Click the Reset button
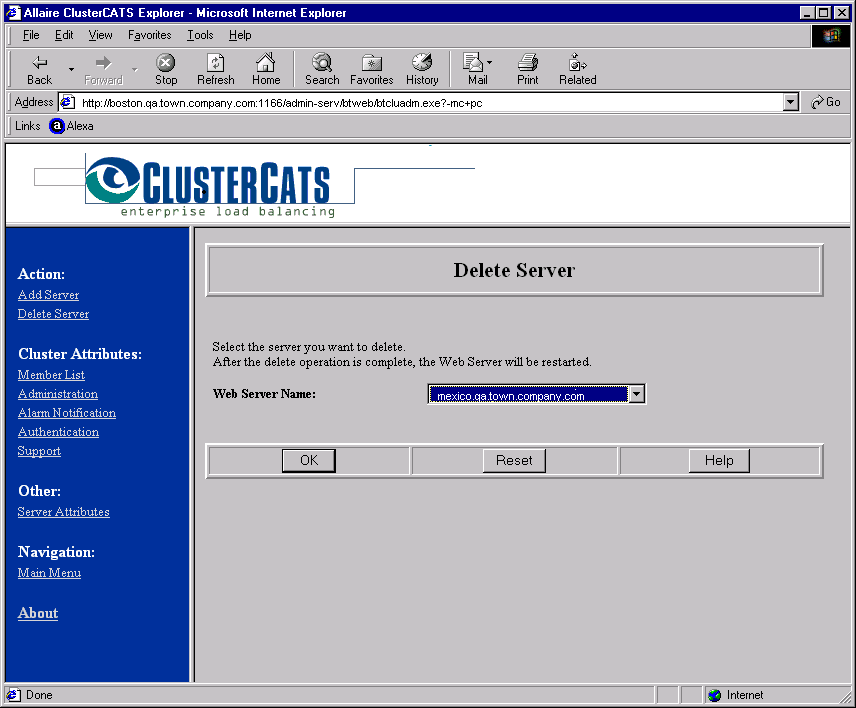 pyautogui.click(x=514, y=461)
